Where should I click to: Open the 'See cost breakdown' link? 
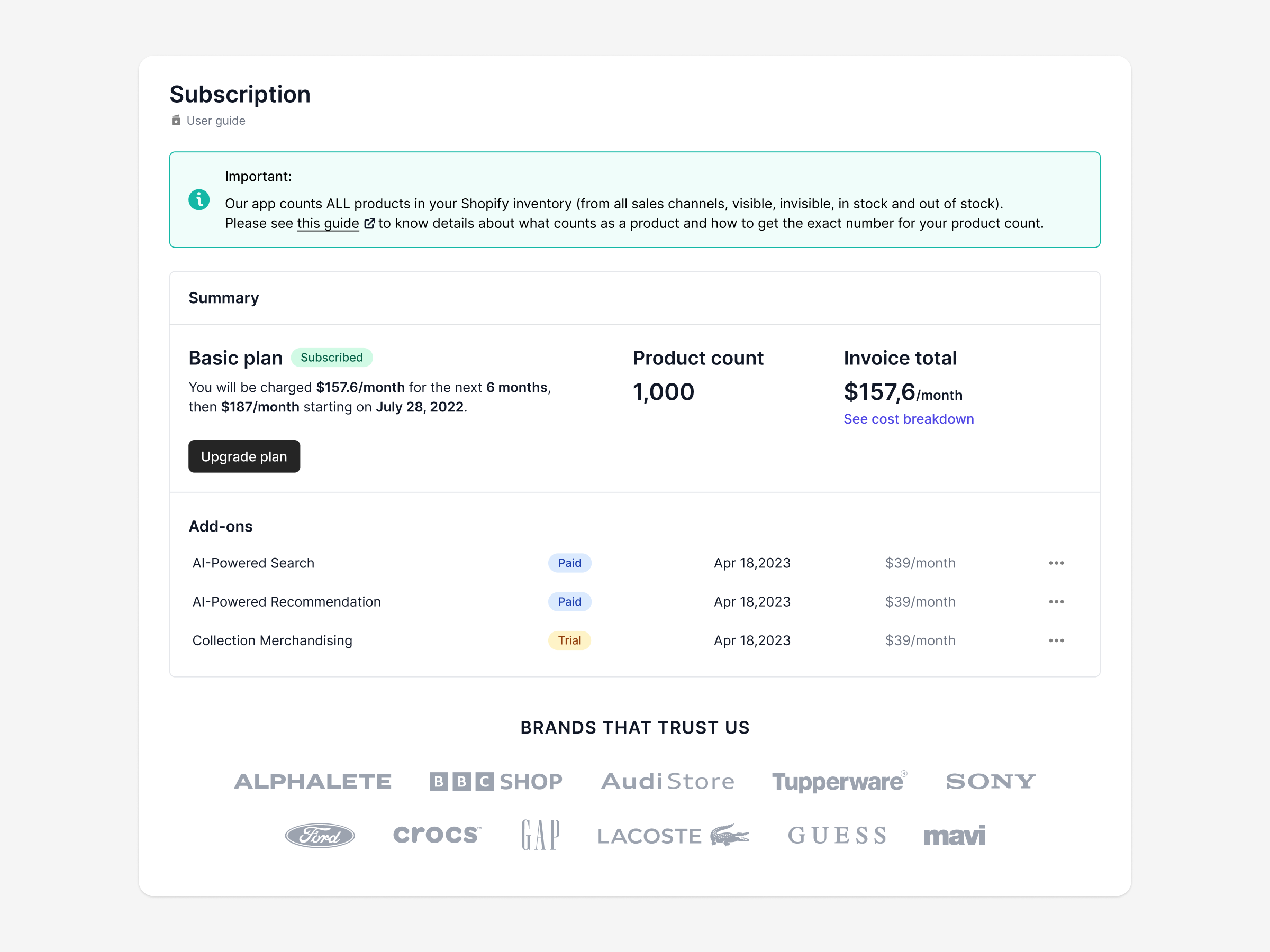[x=908, y=419]
